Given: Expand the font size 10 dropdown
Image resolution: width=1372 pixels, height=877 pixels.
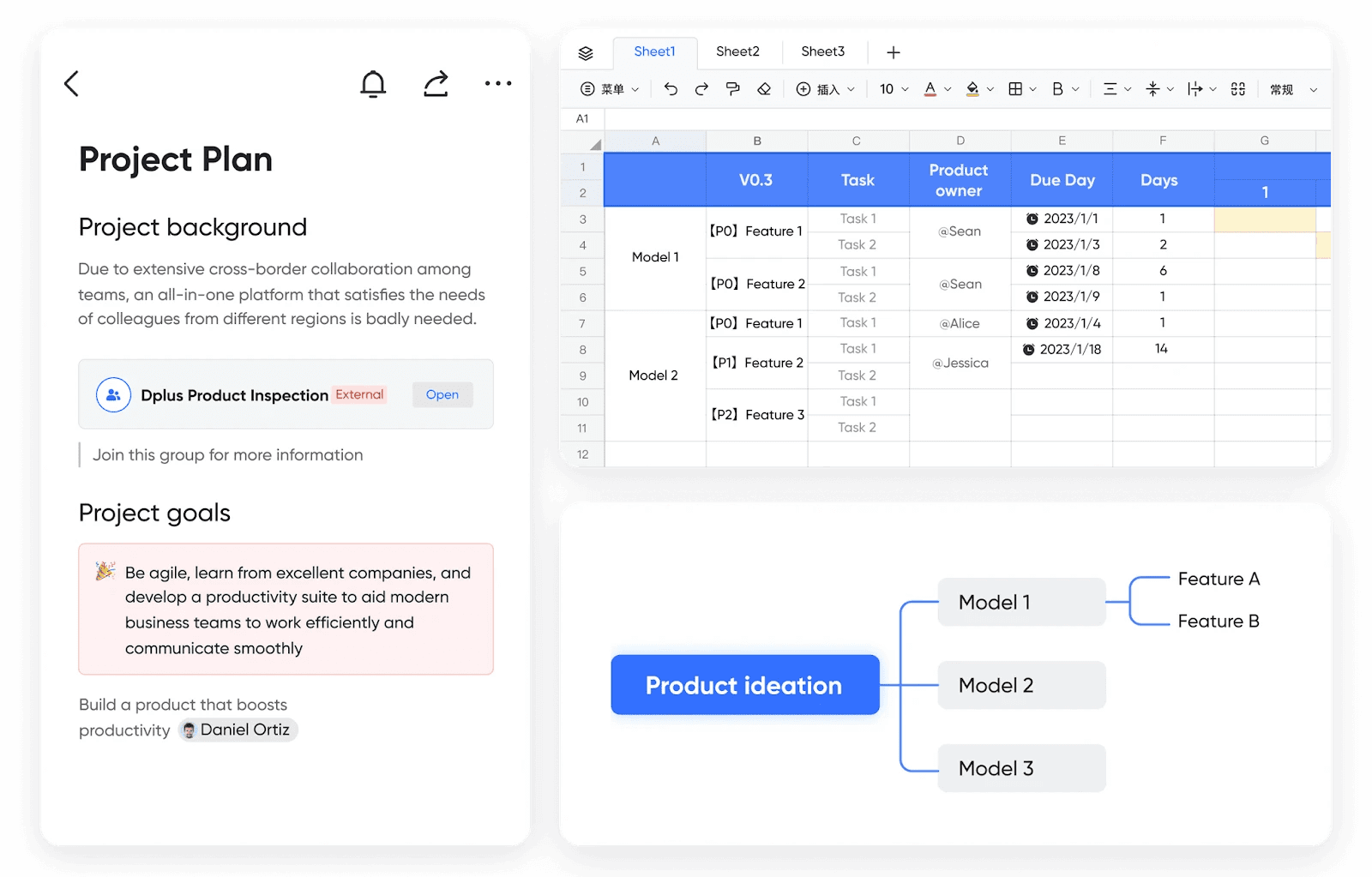Looking at the screenshot, I should coord(894,89).
